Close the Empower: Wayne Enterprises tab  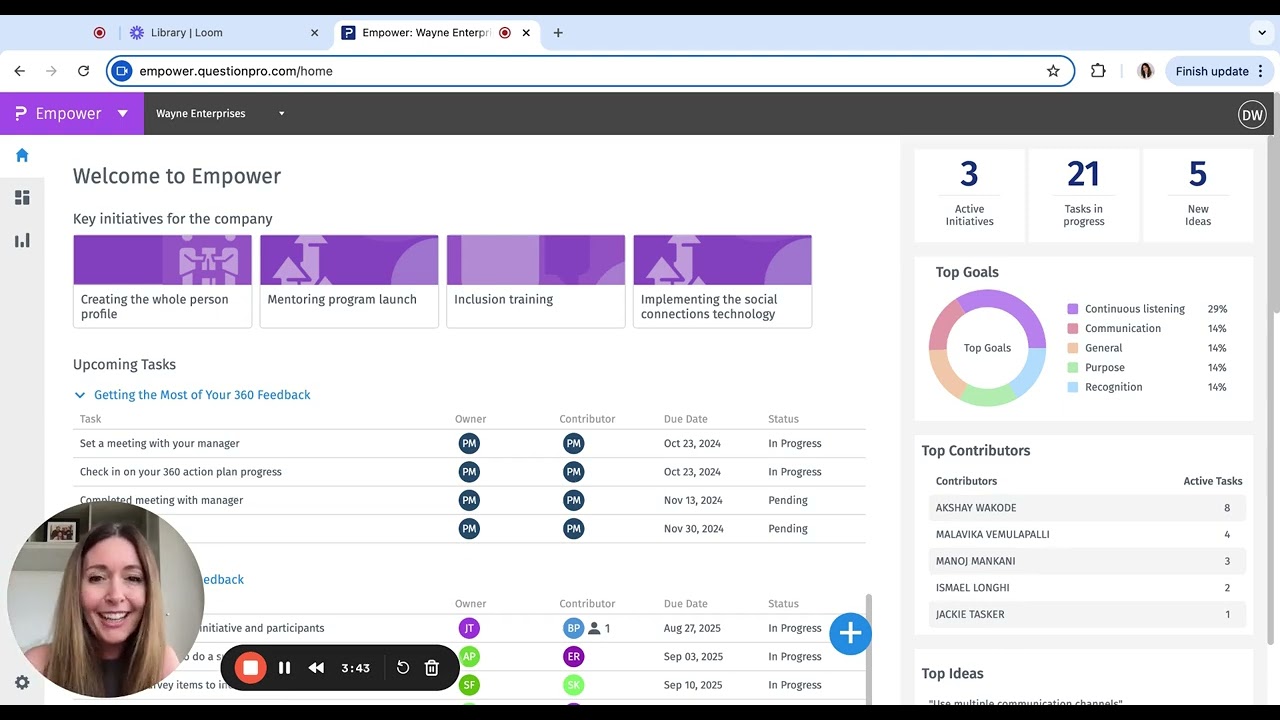point(526,32)
